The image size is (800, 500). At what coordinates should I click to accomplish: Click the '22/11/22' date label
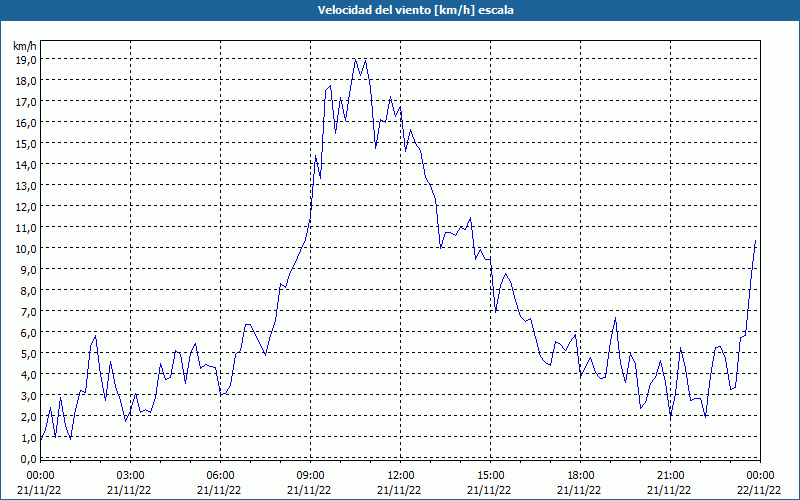(760, 490)
